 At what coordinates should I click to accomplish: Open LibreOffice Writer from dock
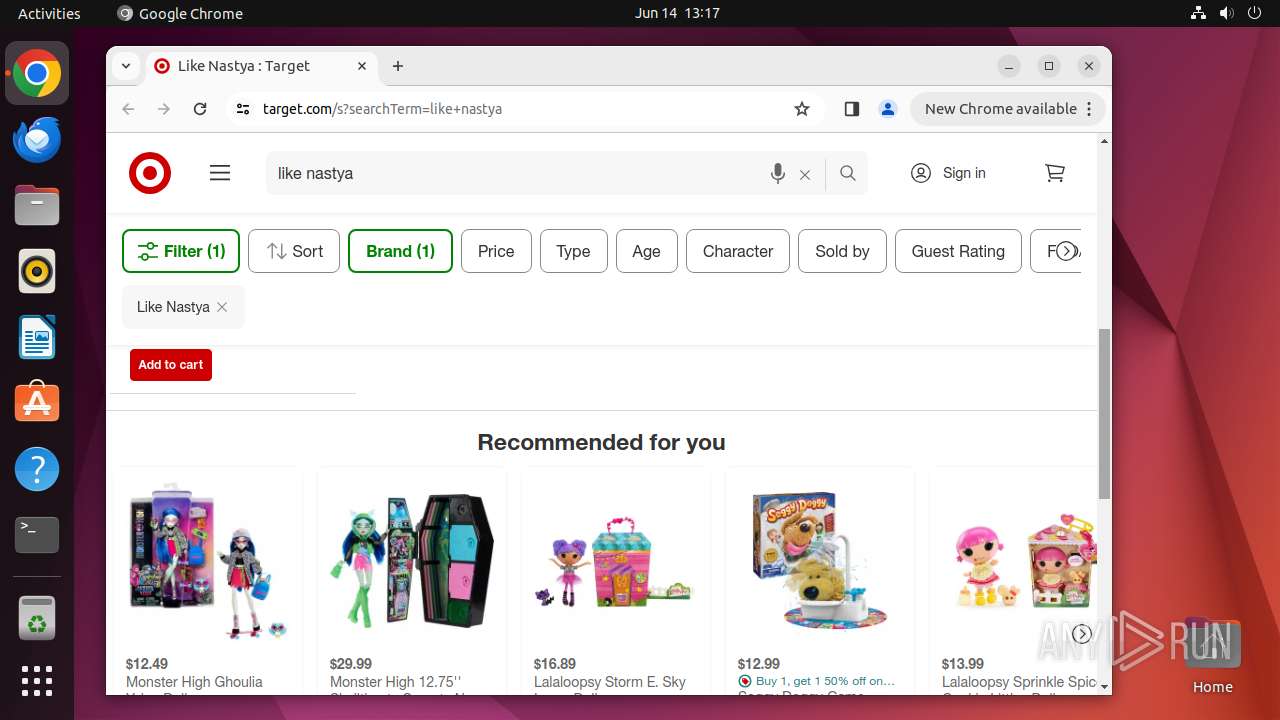(37, 337)
